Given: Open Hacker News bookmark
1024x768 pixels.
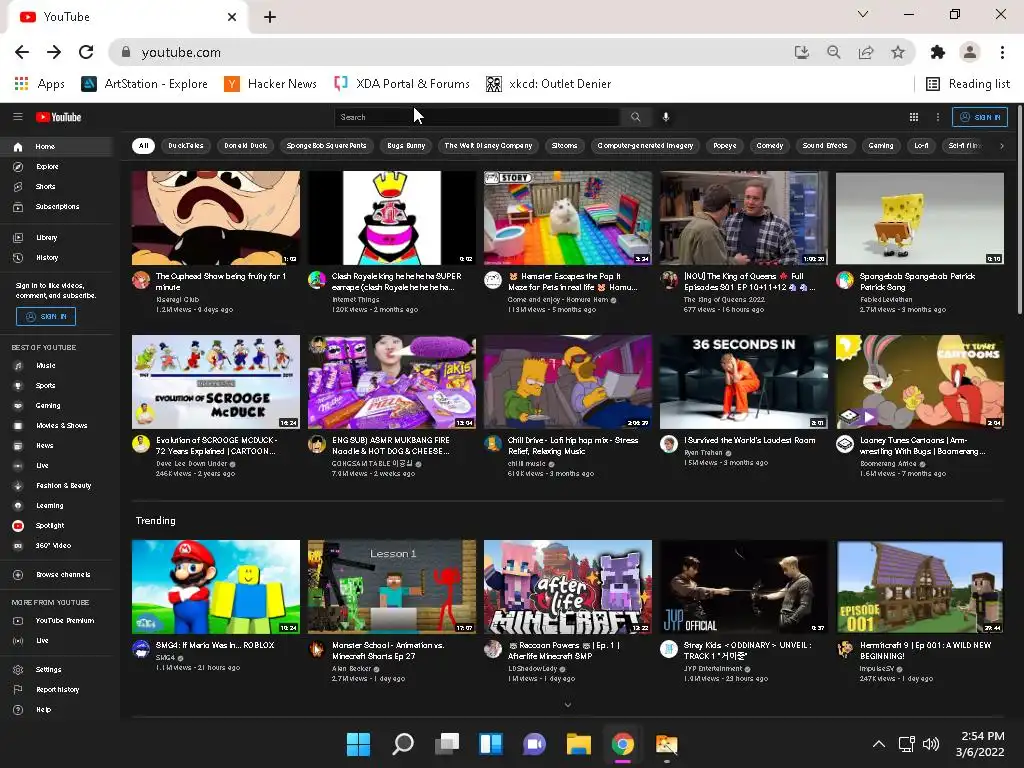Looking at the screenshot, I should [x=270, y=84].
